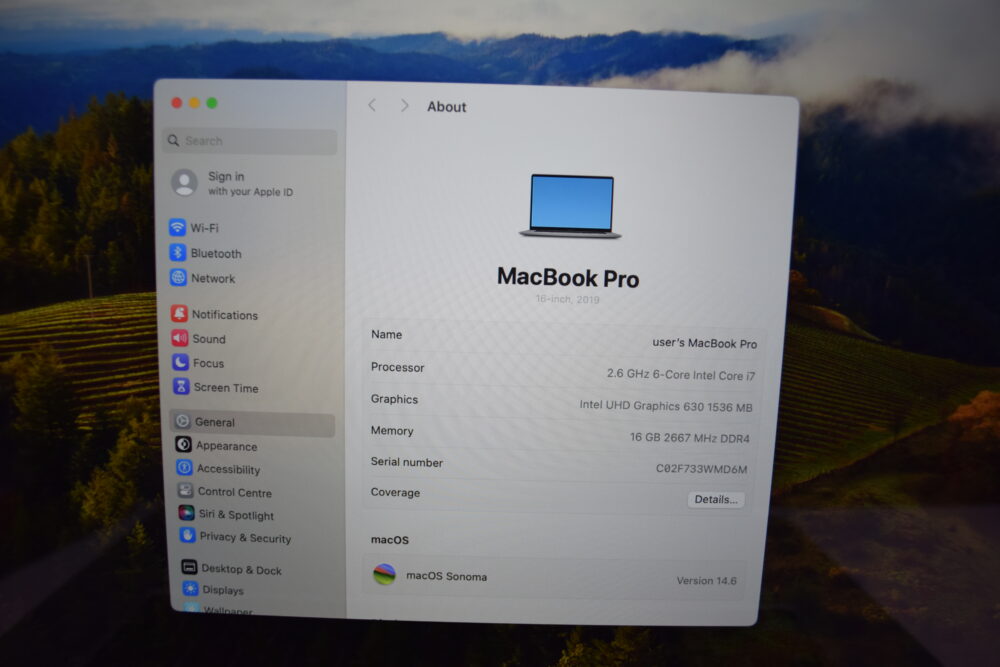The height and width of the screenshot is (667, 1000).
Task: Click the "16-inch, 2019" model subtitle
Action: pos(568,298)
